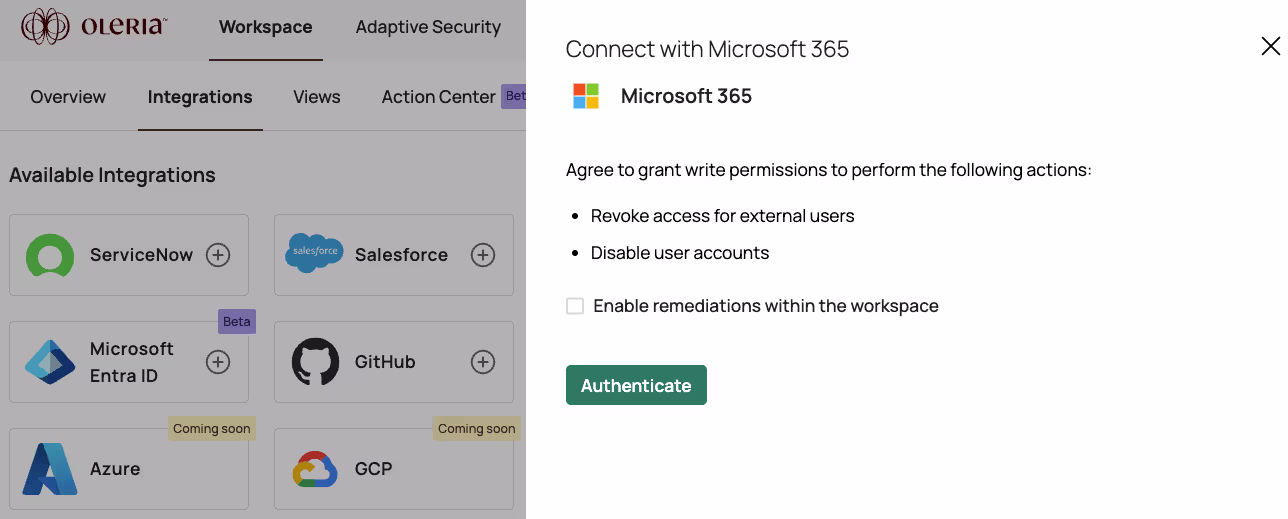Click the GitHub octocat logo
Viewport: 1288px width, 519px height.
315,362
